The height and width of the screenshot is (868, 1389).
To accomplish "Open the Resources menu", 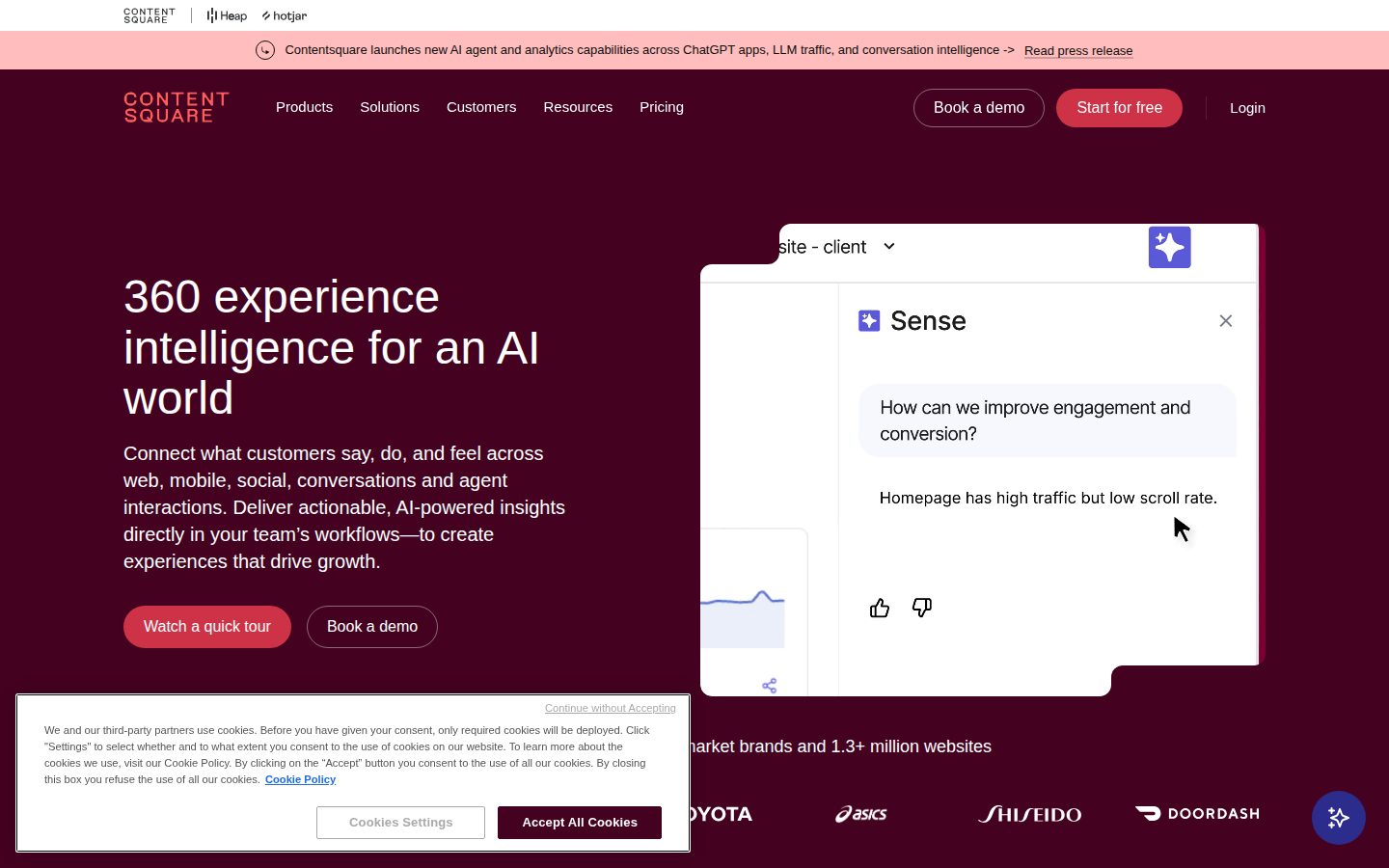I will pos(578,107).
